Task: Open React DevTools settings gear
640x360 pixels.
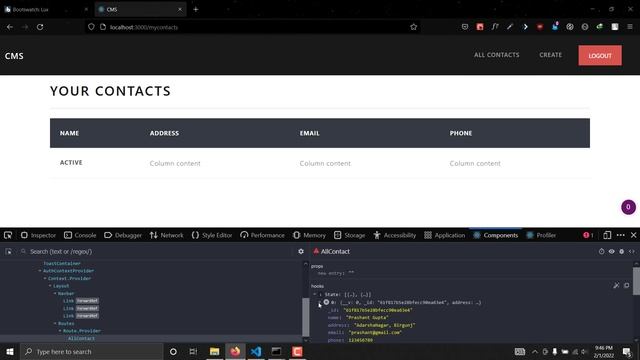Action: pyautogui.click(x=301, y=251)
